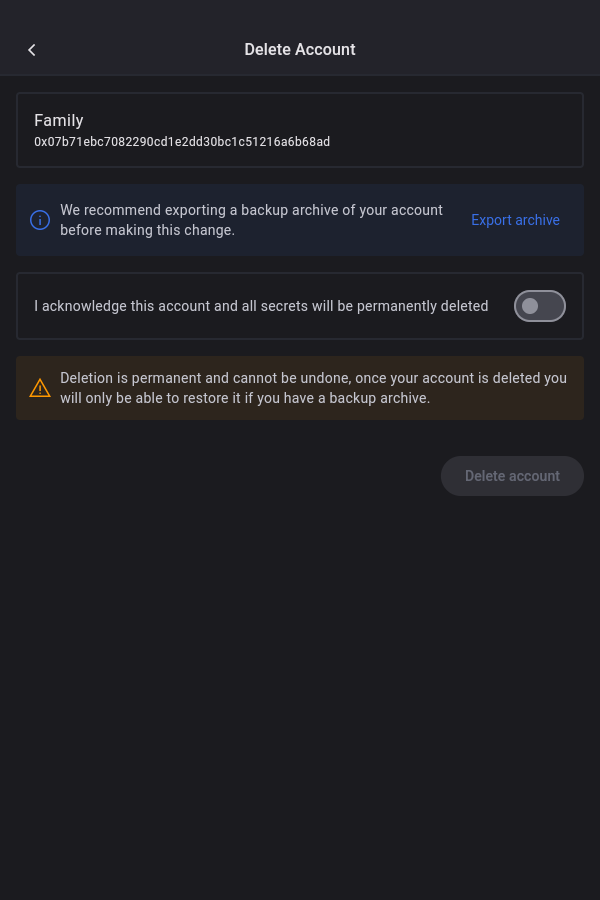Click the 'Deletion is permanent' warning line
The image size is (600, 900).
pyautogui.click(x=313, y=378)
